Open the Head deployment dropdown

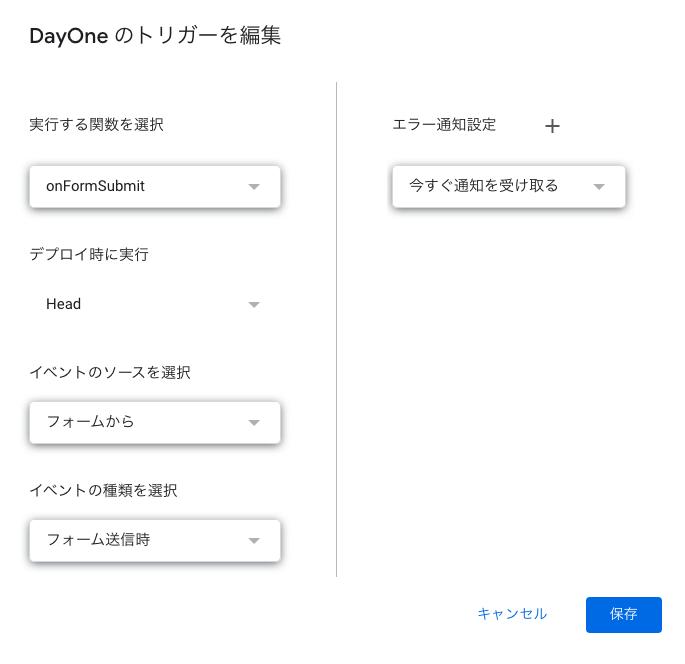[x=155, y=304]
